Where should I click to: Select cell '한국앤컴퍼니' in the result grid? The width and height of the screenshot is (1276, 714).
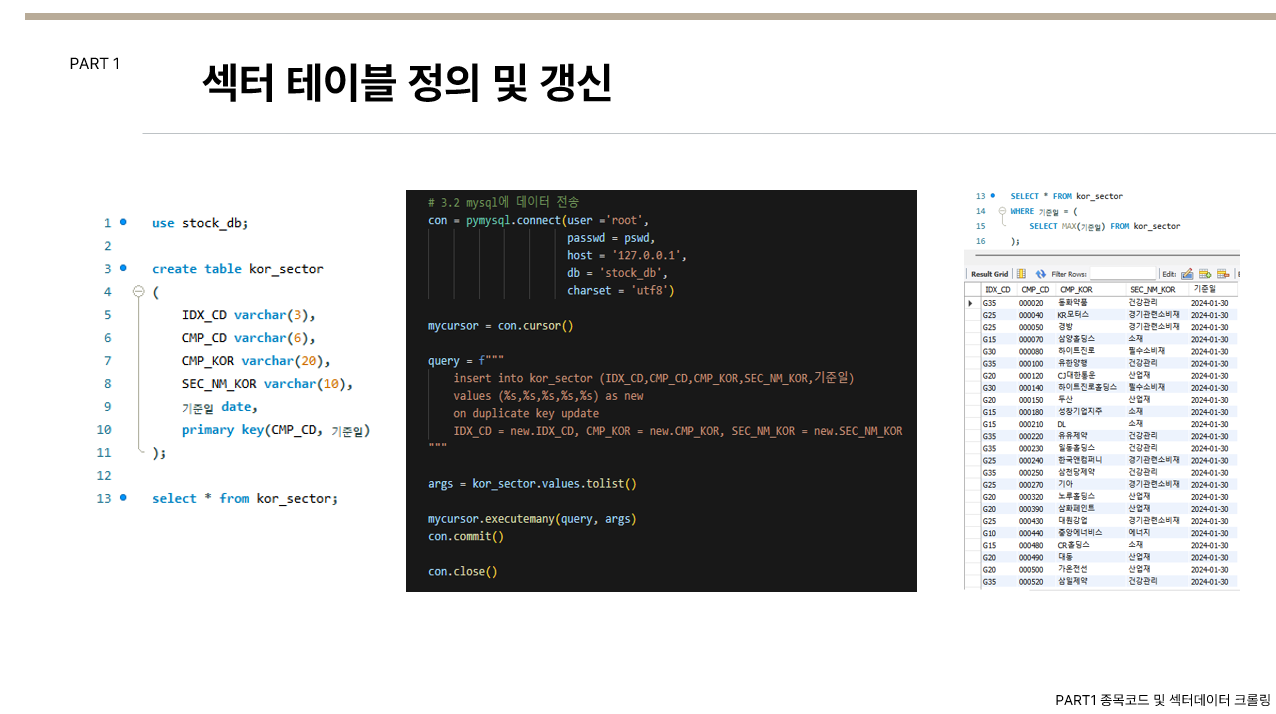1080,460
